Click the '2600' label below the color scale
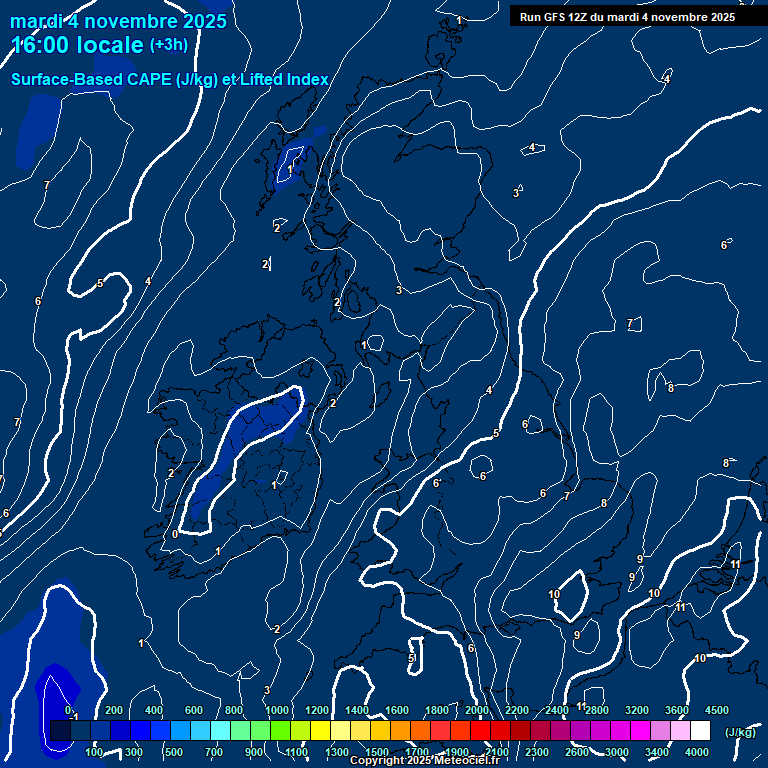 [577, 752]
